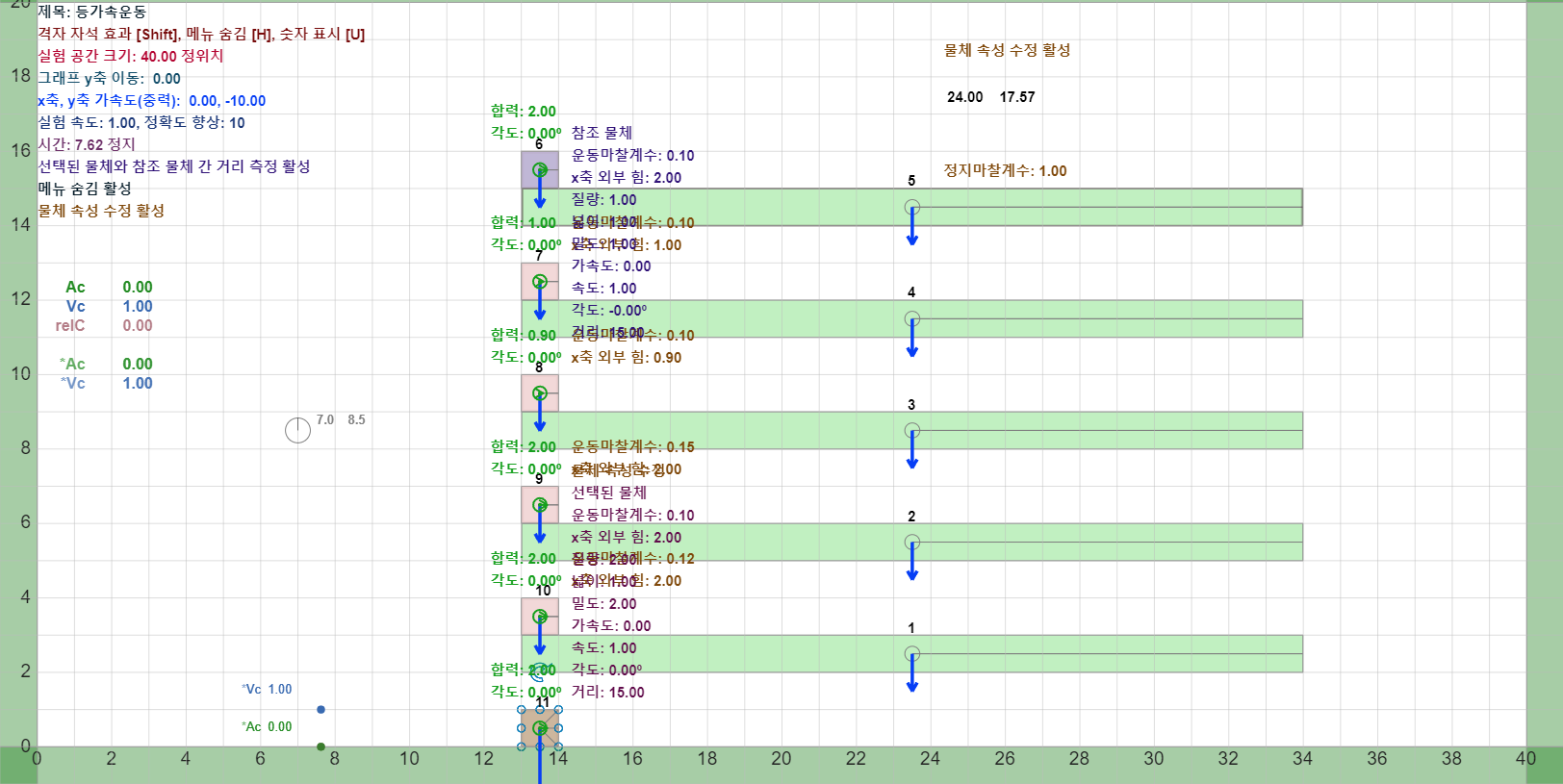Click the center circle of platform 5
Viewport: 1563px width, 784px height.
pyautogui.click(x=912, y=207)
